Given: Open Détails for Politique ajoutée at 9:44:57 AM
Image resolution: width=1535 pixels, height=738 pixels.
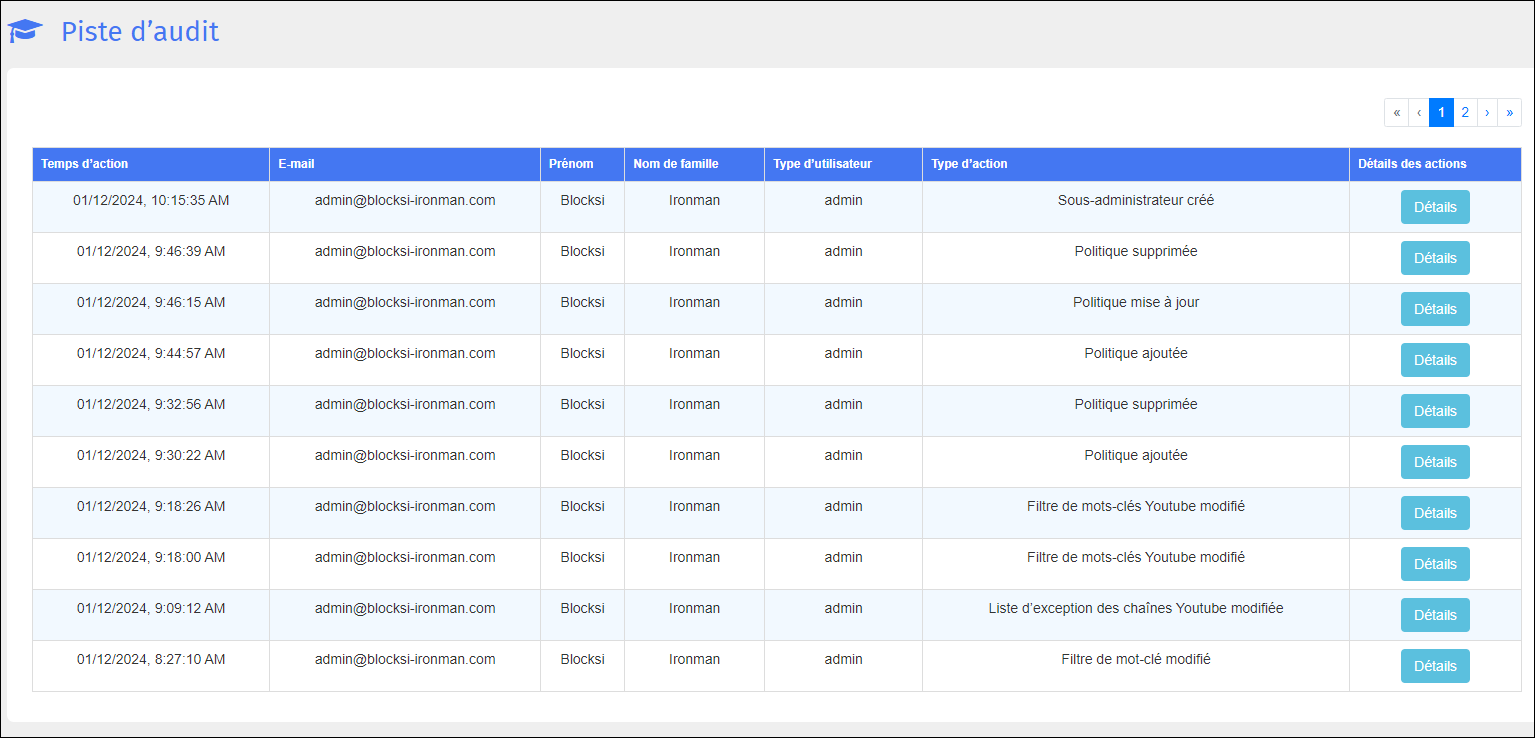Looking at the screenshot, I should (x=1435, y=360).
